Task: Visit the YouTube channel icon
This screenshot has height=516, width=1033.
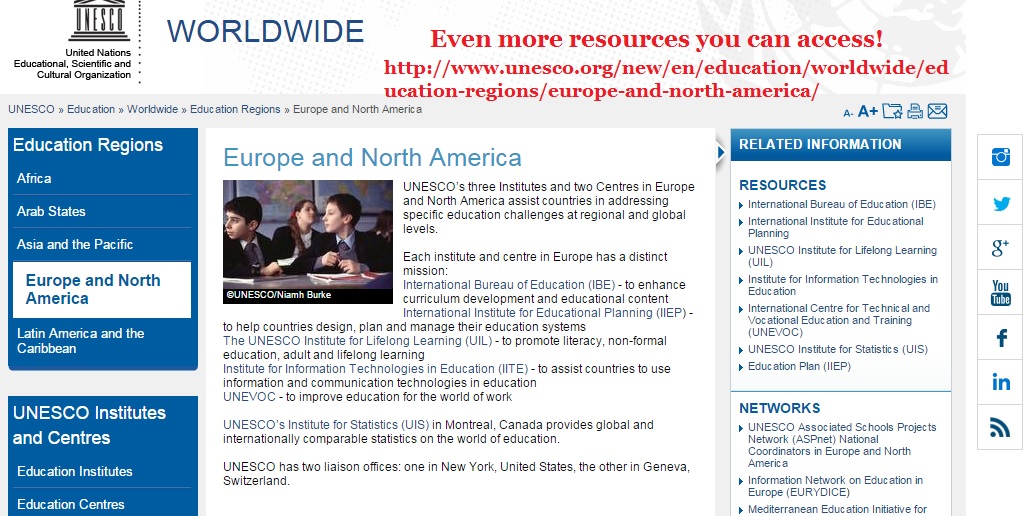Action: (1000, 293)
